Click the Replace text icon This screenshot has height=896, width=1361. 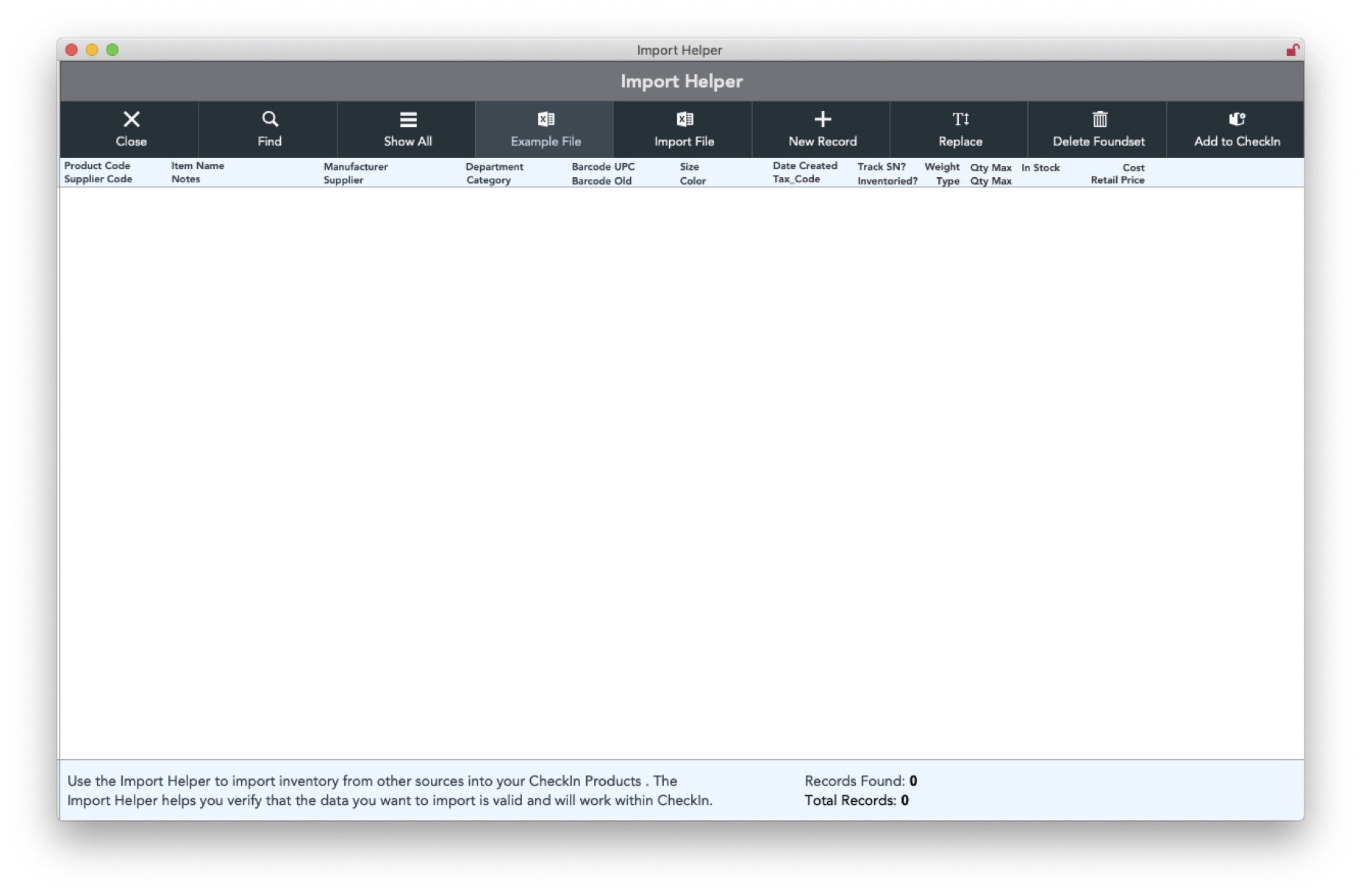click(960, 119)
